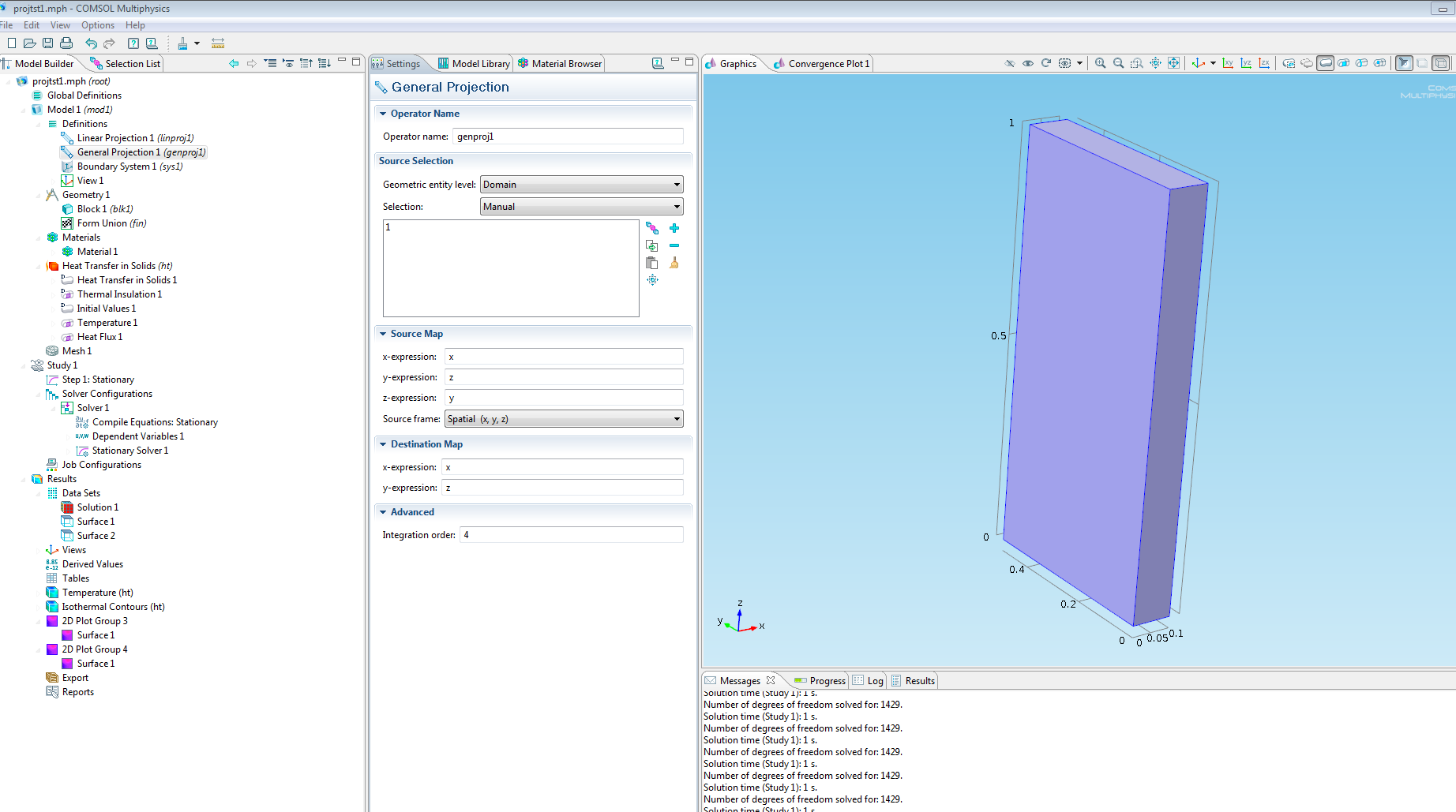Click the Add to Selection plus icon
The image size is (1456, 812).
pos(674,228)
